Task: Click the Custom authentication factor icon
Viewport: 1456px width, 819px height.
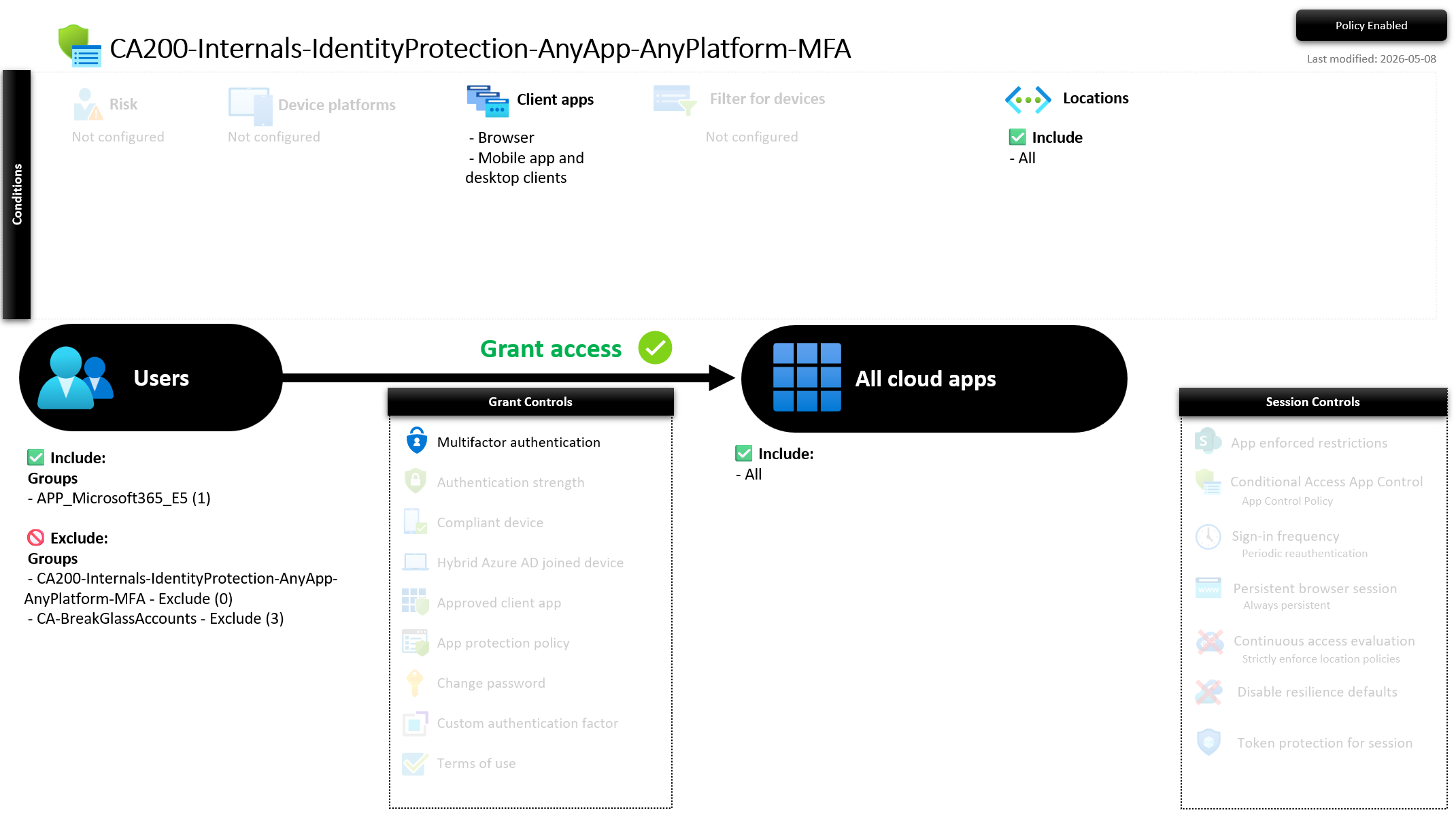Action: coord(416,723)
